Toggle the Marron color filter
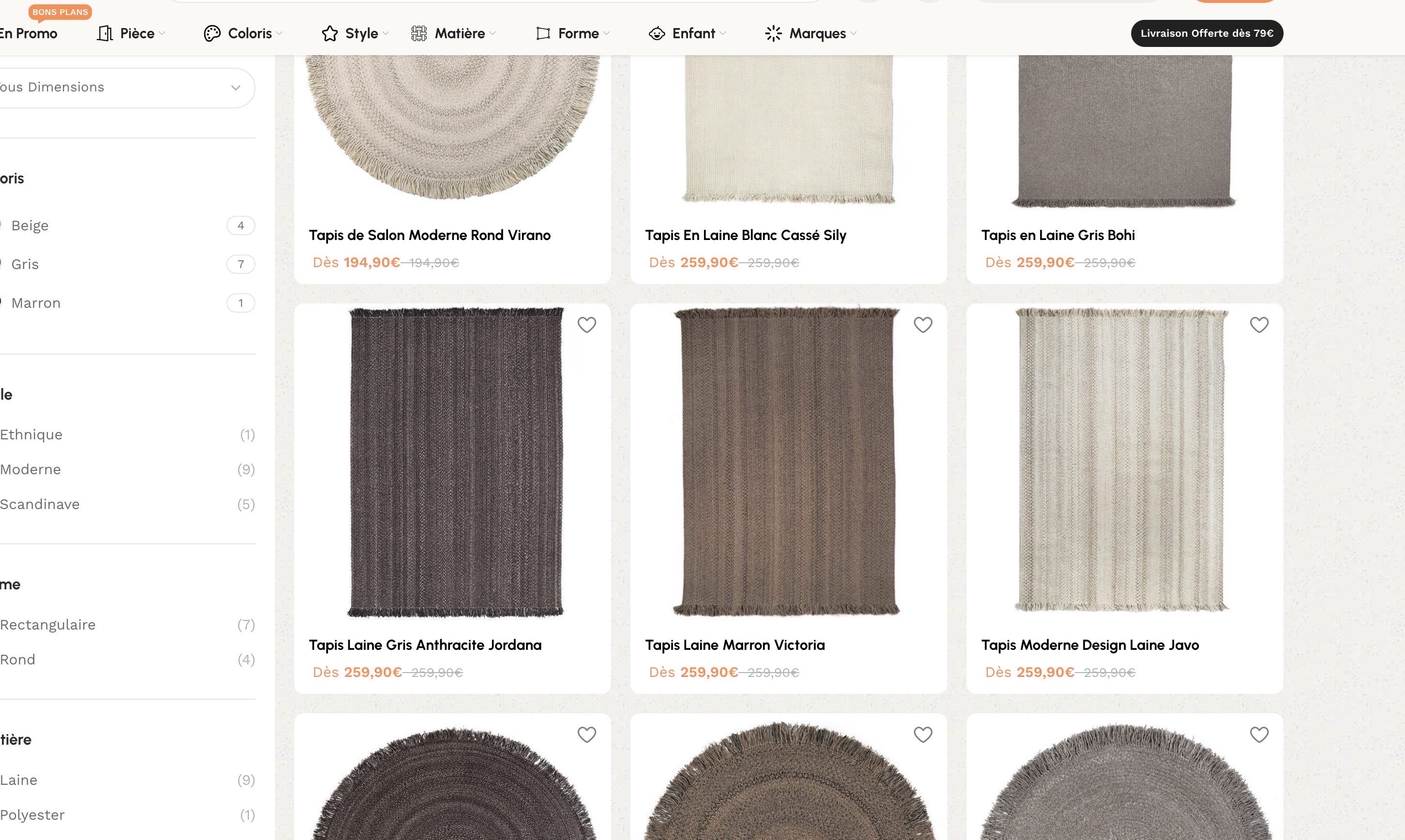 click(x=36, y=303)
